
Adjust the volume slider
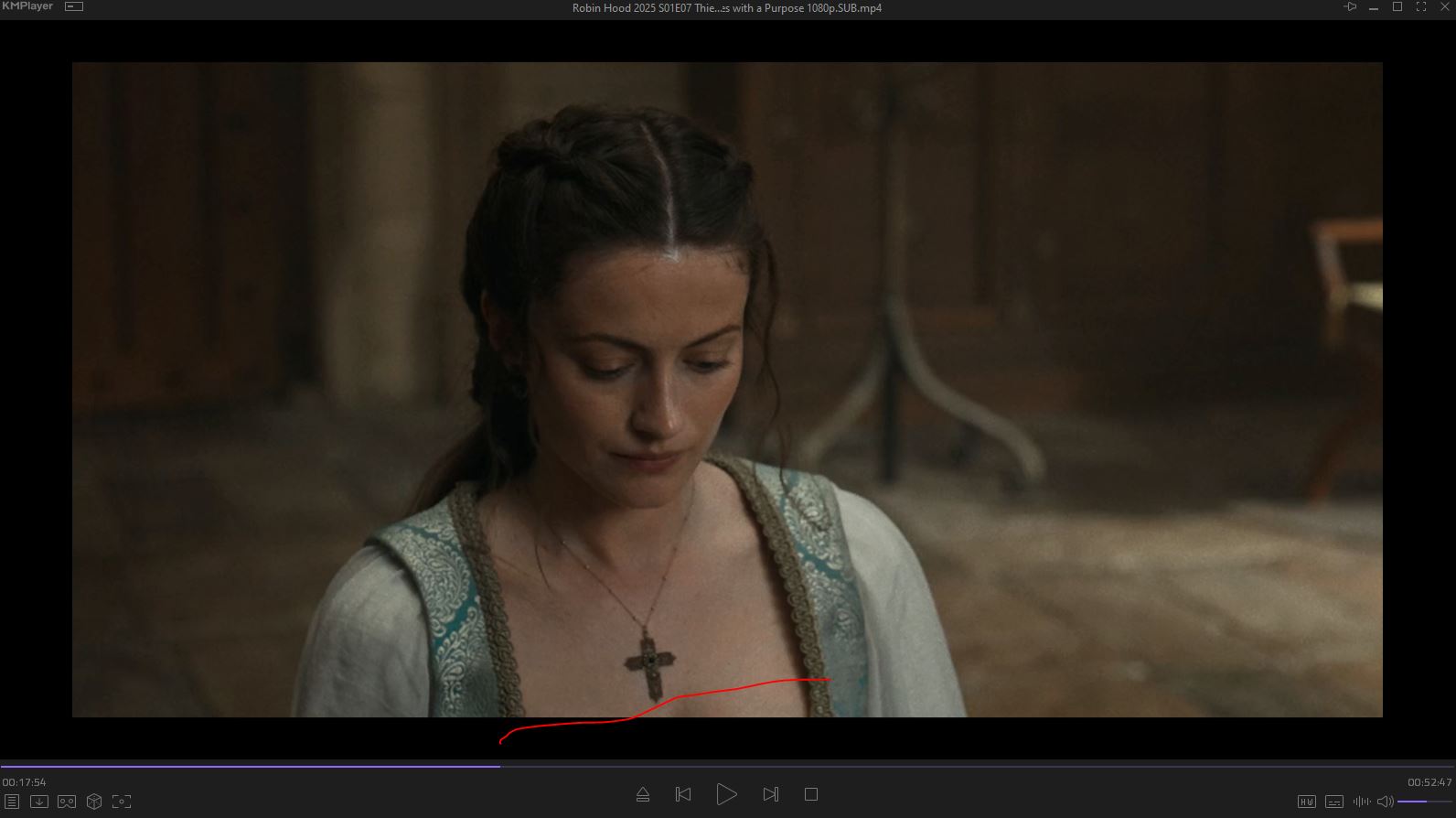(1425, 802)
